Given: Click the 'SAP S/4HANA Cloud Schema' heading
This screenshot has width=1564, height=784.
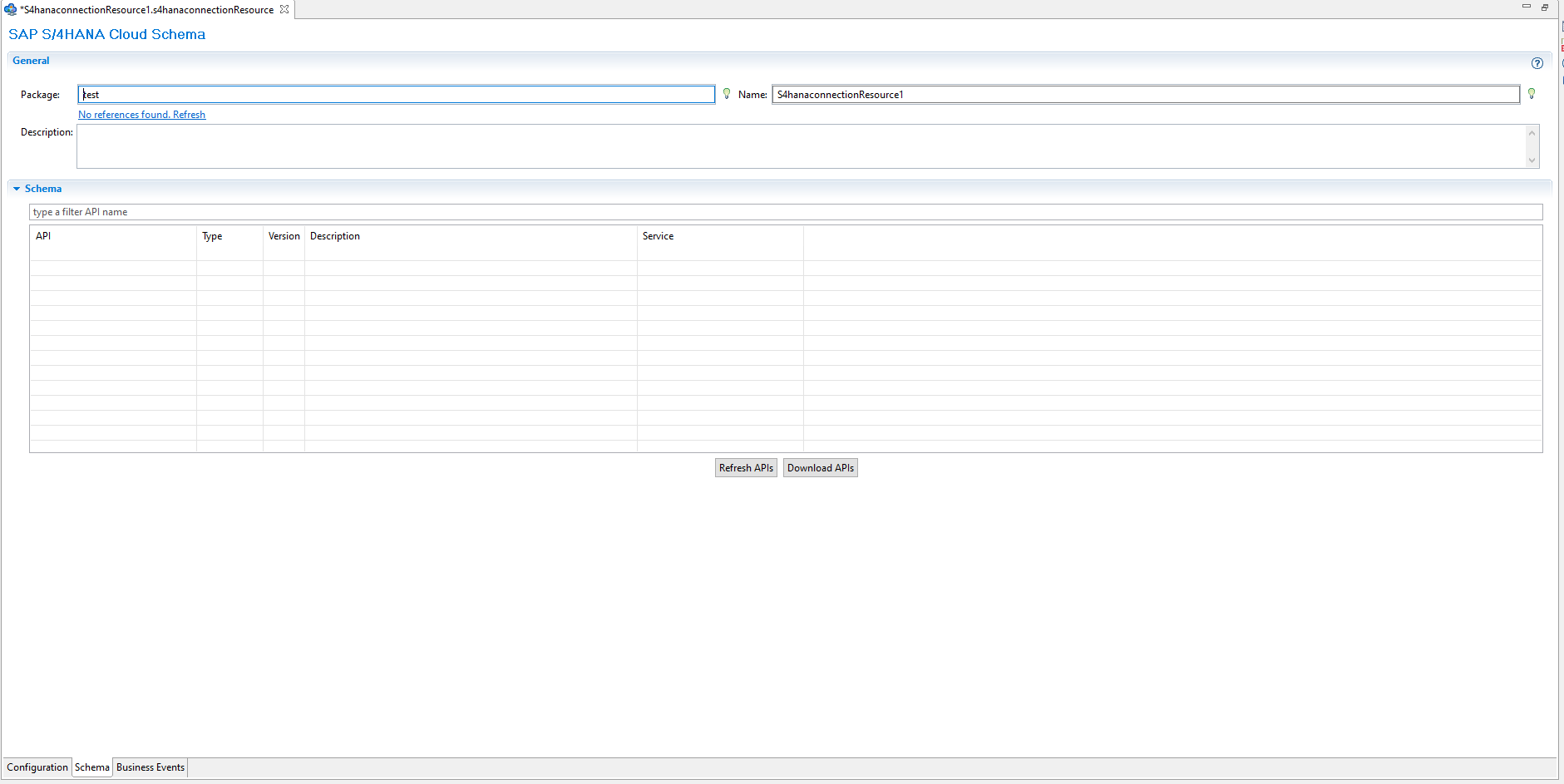Looking at the screenshot, I should pyautogui.click(x=106, y=34).
